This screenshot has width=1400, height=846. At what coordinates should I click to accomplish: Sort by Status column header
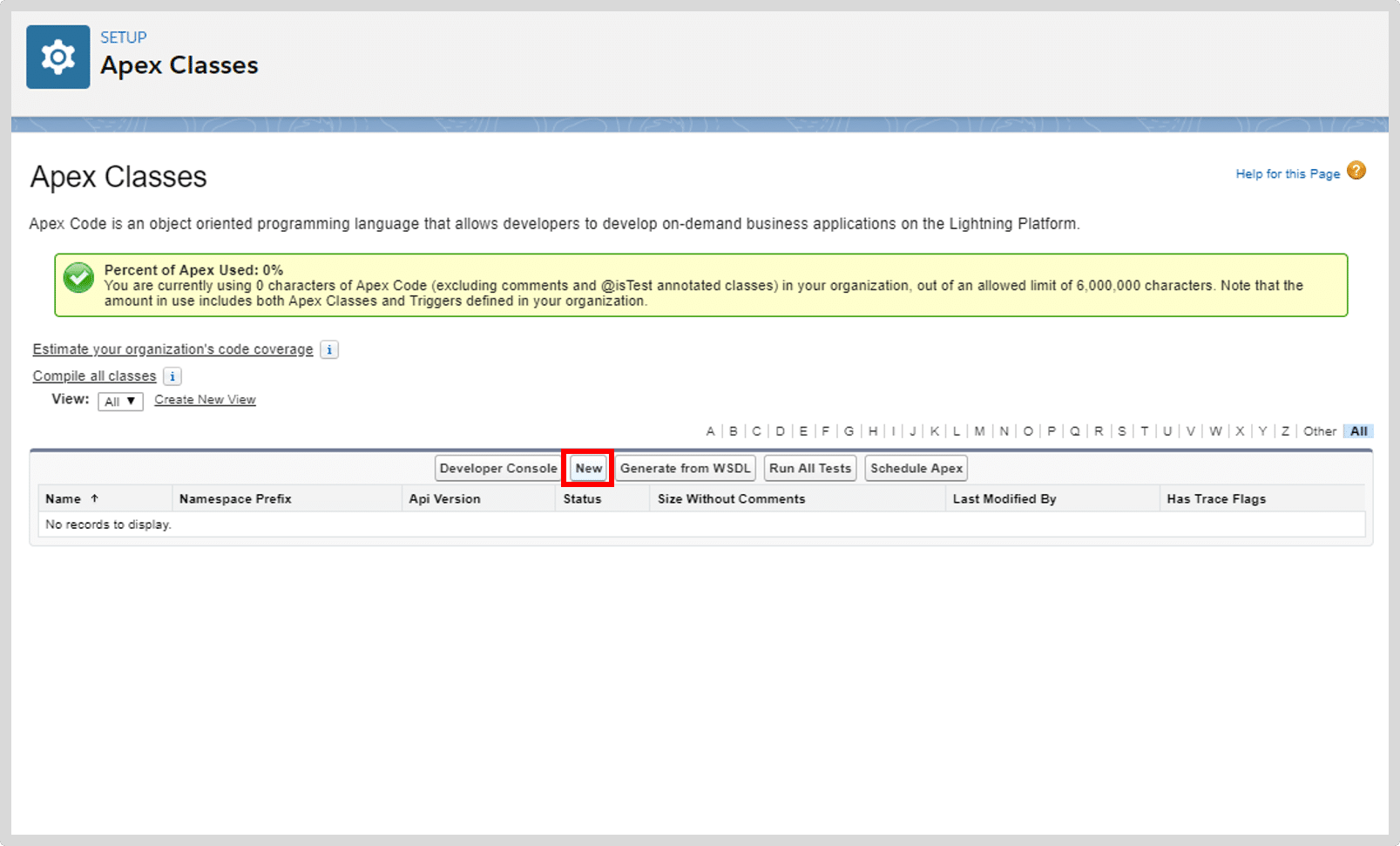(582, 498)
